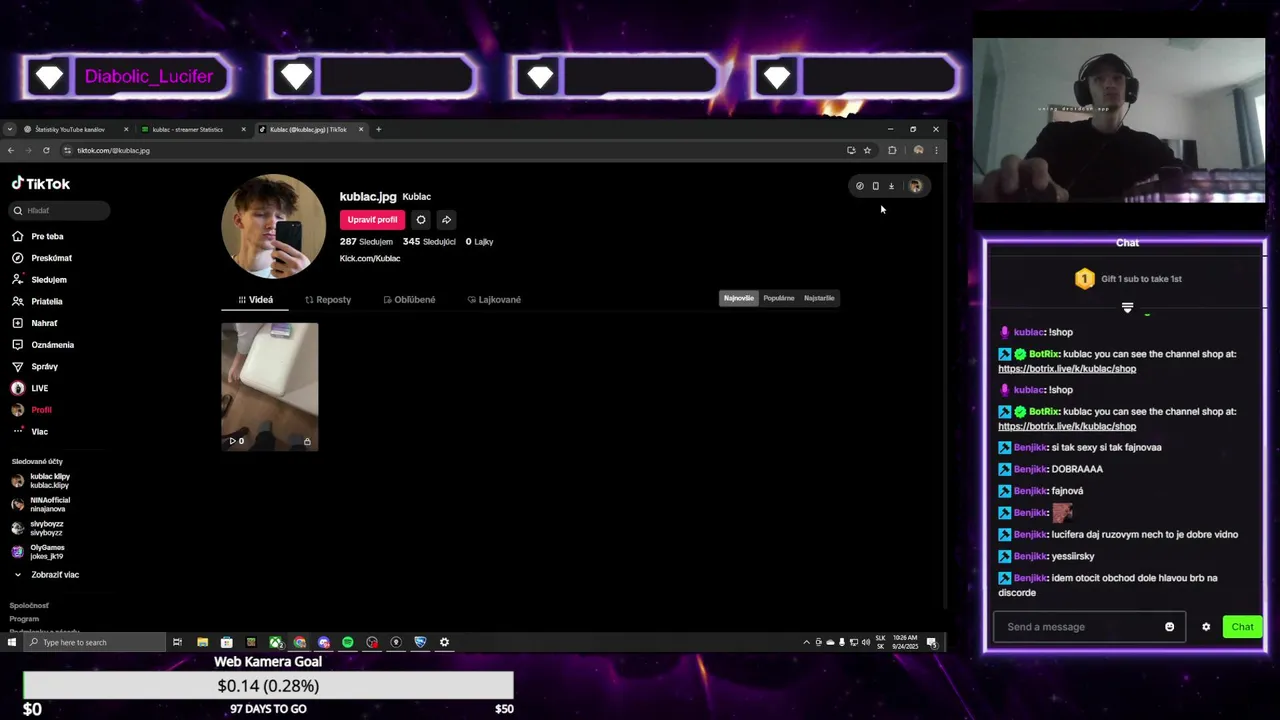Image resolution: width=1280 pixels, height=720 pixels.
Task: Open followed account OlyGames
Action: 40,552
